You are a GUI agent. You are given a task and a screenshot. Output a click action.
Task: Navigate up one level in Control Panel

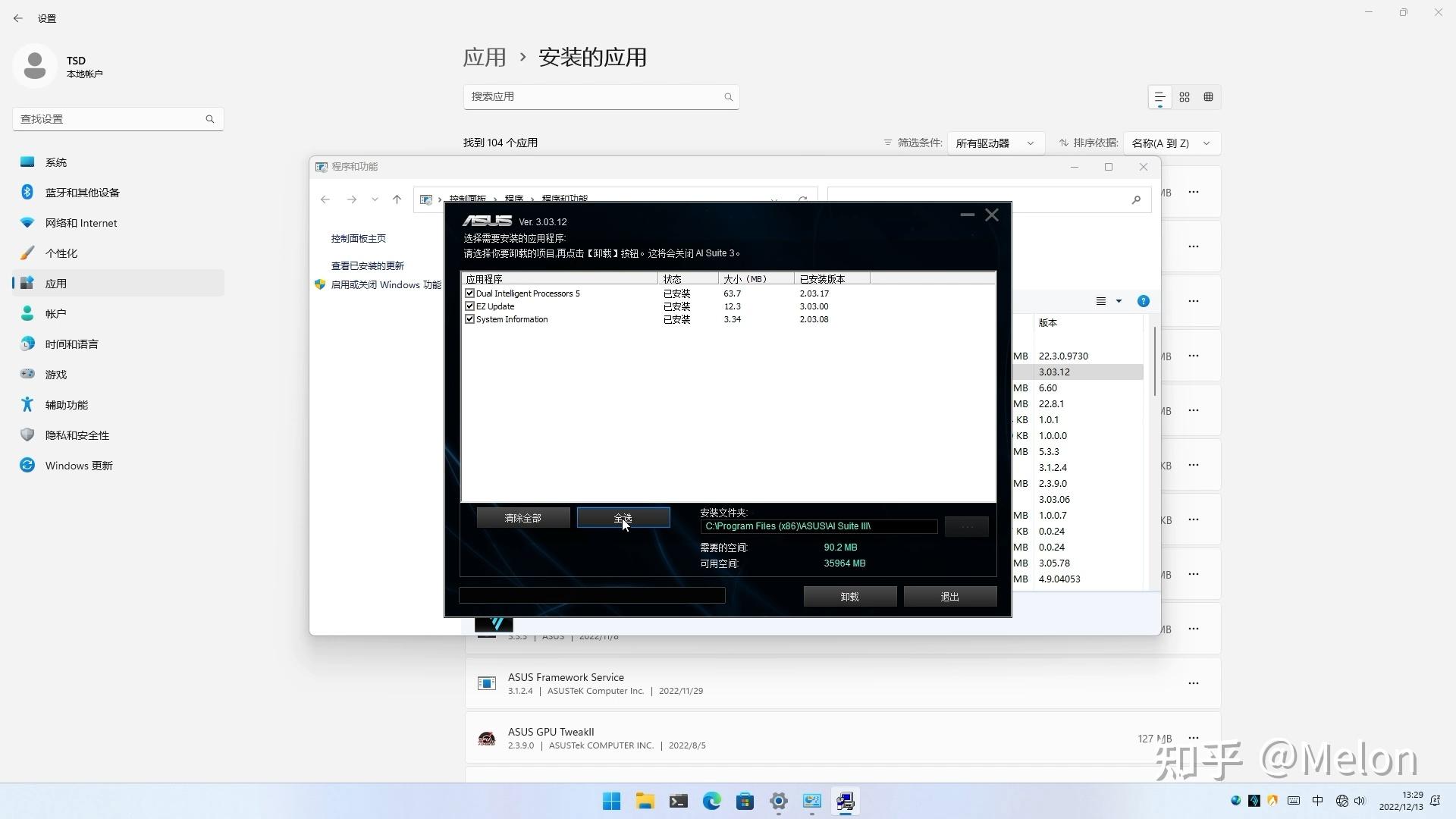pyautogui.click(x=397, y=199)
